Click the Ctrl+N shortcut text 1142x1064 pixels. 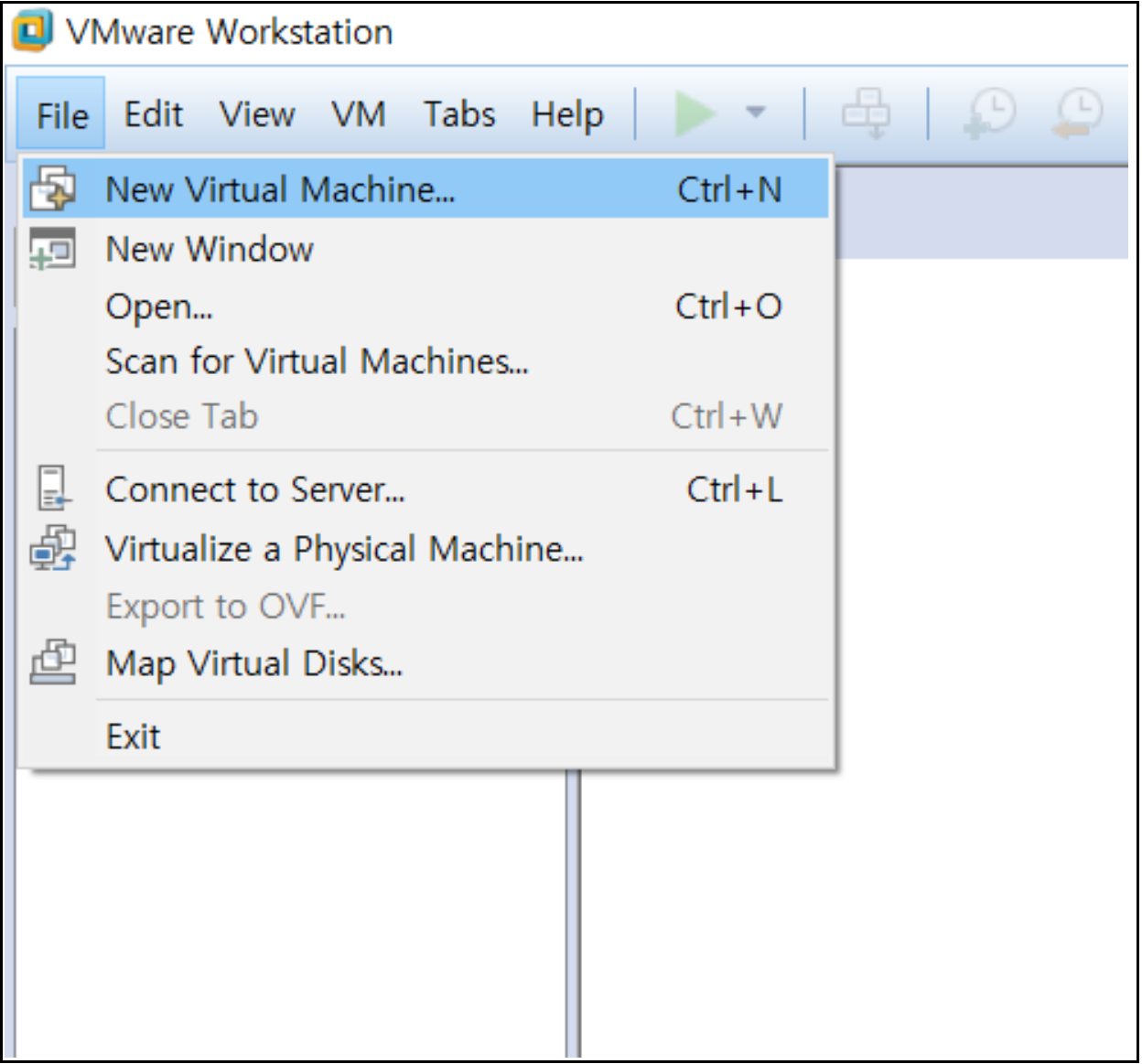(x=729, y=190)
